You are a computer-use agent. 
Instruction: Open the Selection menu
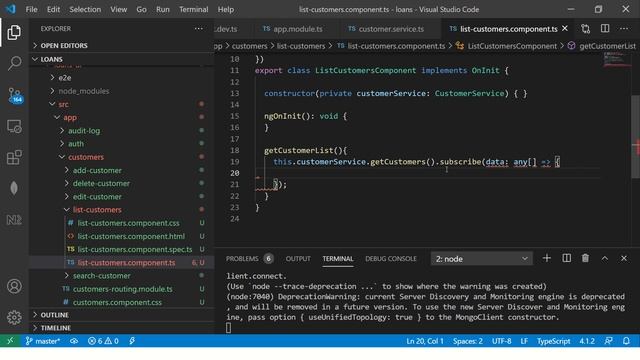point(85,9)
